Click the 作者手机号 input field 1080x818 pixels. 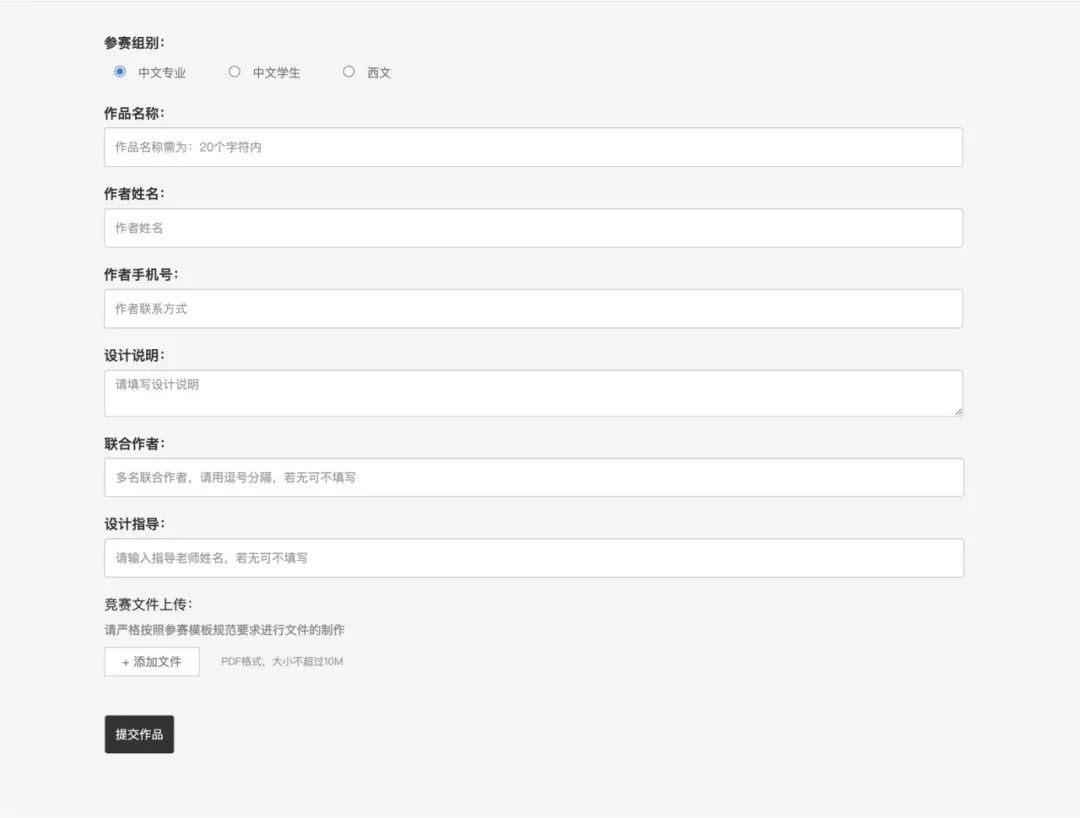[533, 309]
